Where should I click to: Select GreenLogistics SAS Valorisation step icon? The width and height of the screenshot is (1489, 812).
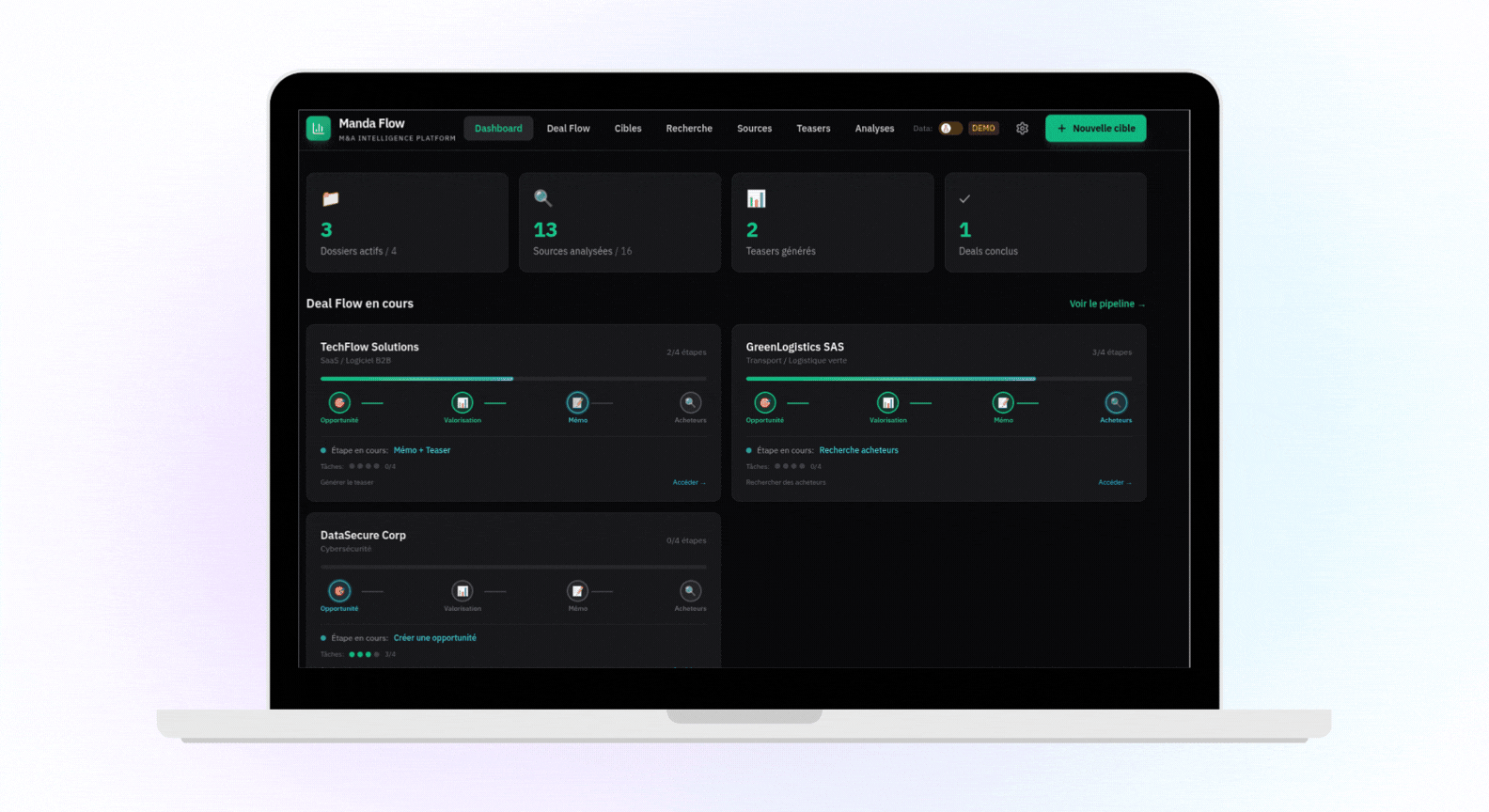888,402
